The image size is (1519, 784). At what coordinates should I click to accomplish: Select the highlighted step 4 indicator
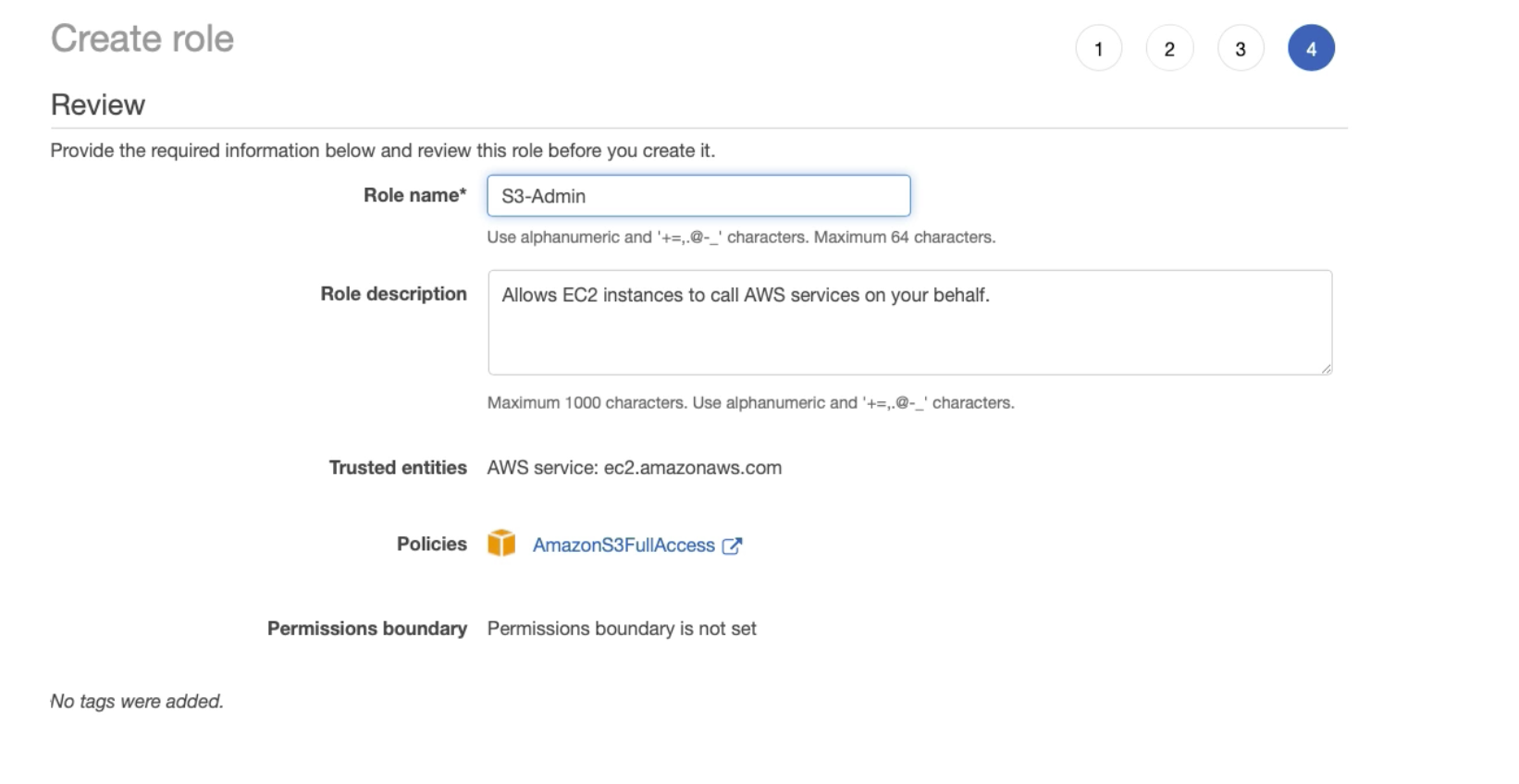tap(1311, 49)
